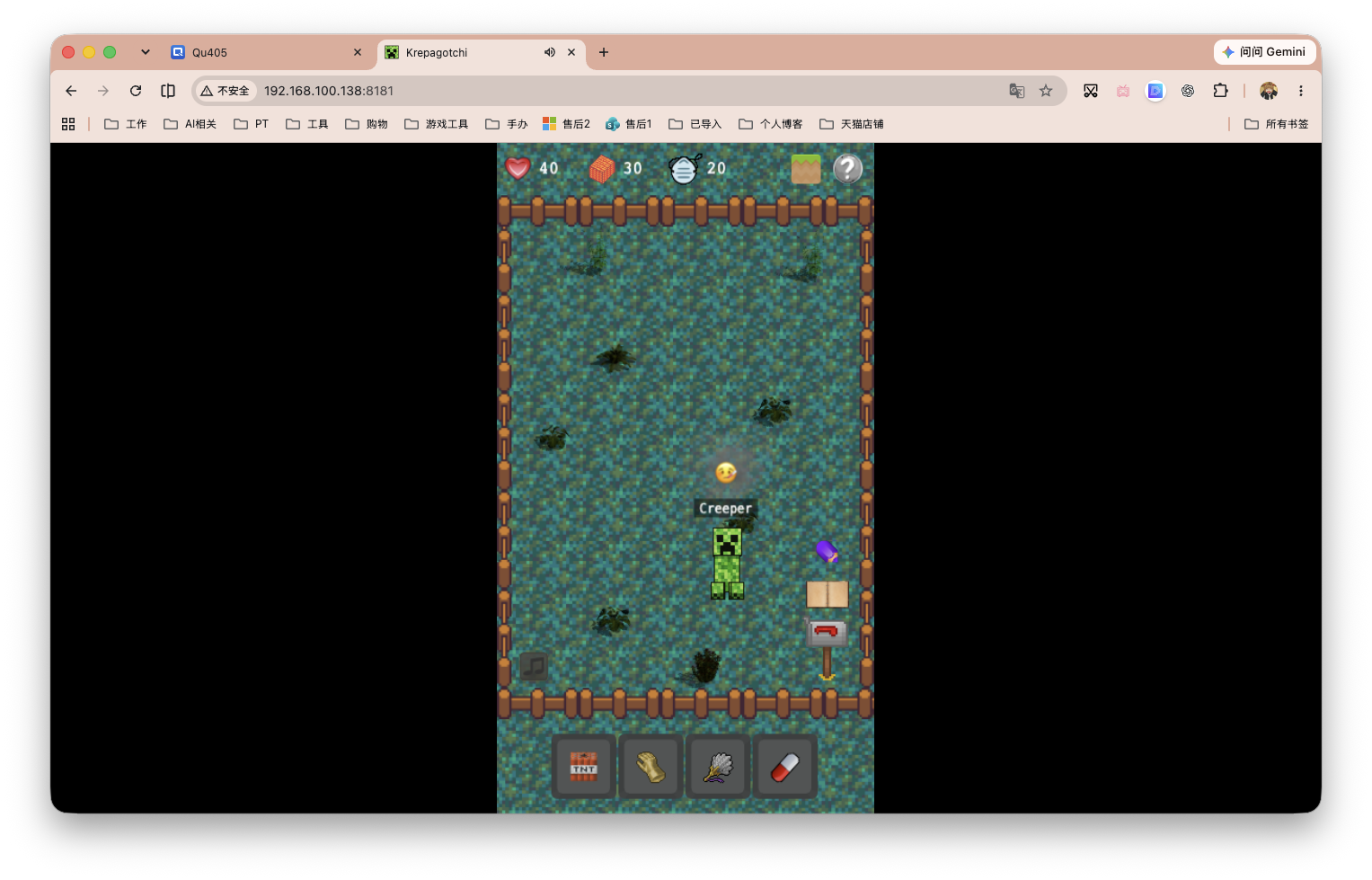Open the PT bookmark folder
The image size is (1372, 880).
(252, 124)
